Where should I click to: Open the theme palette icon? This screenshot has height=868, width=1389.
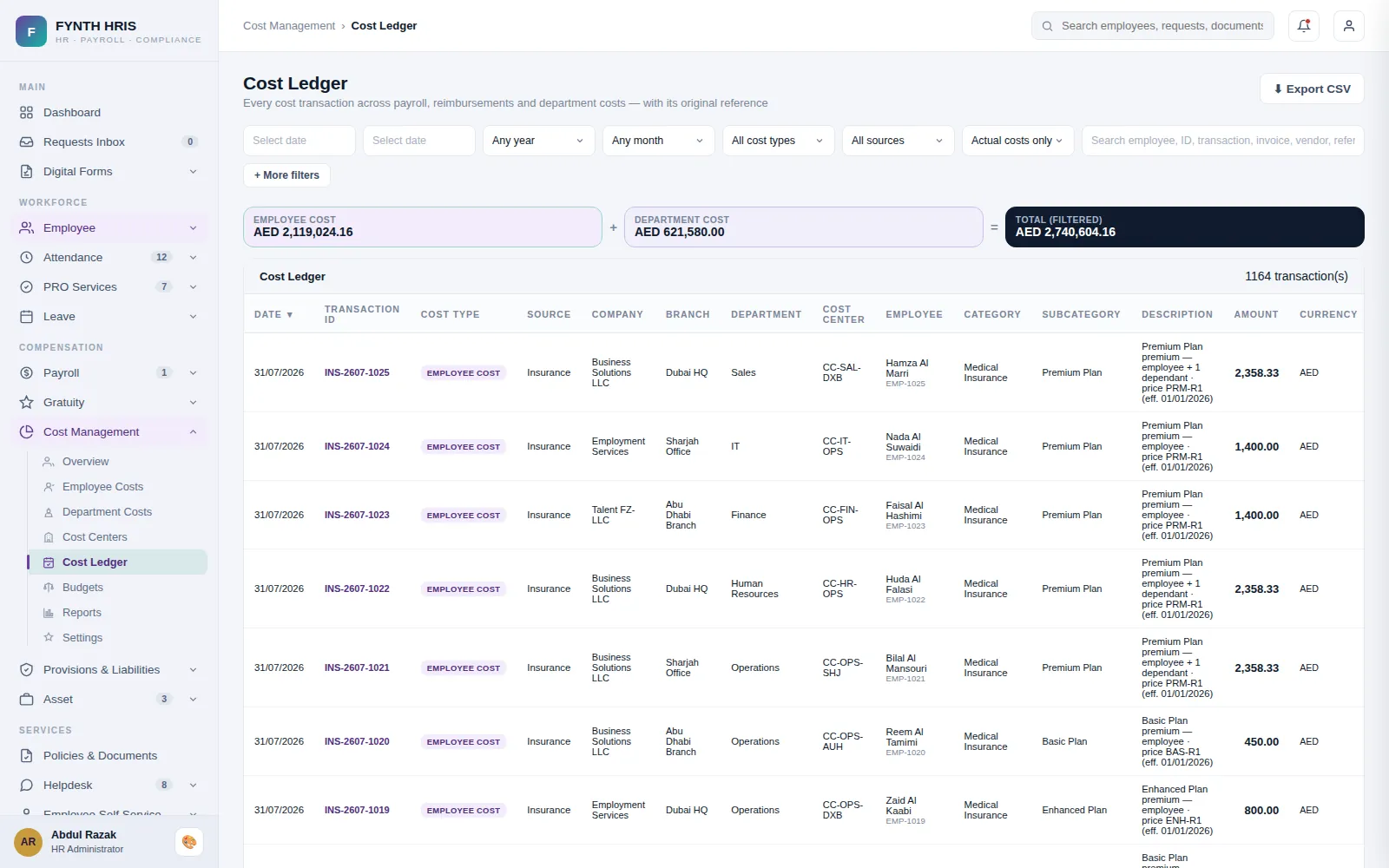[189, 842]
